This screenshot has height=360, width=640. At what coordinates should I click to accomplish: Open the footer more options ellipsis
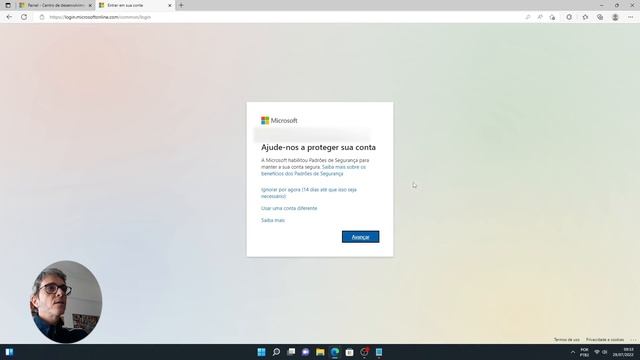(x=633, y=340)
